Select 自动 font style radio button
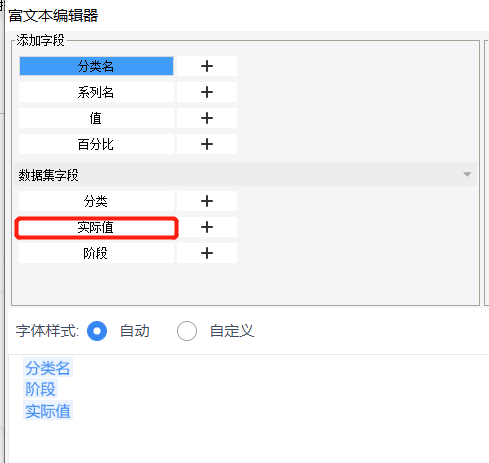 [x=97, y=331]
